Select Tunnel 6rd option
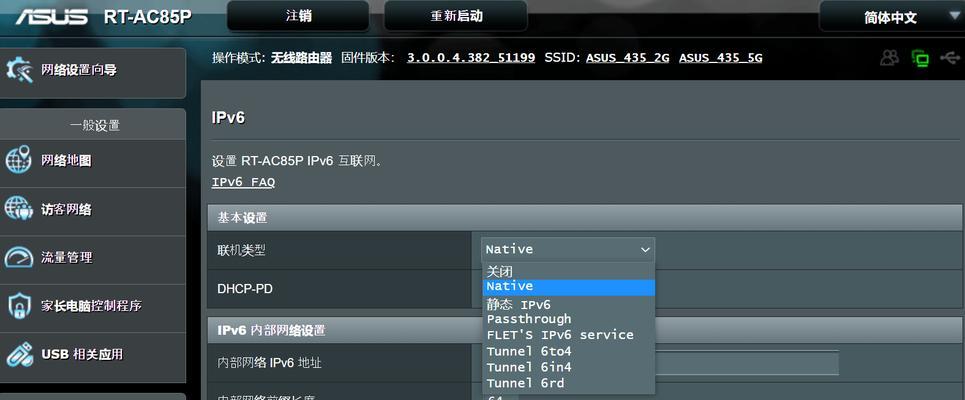The width and height of the screenshot is (965, 400). point(568,383)
